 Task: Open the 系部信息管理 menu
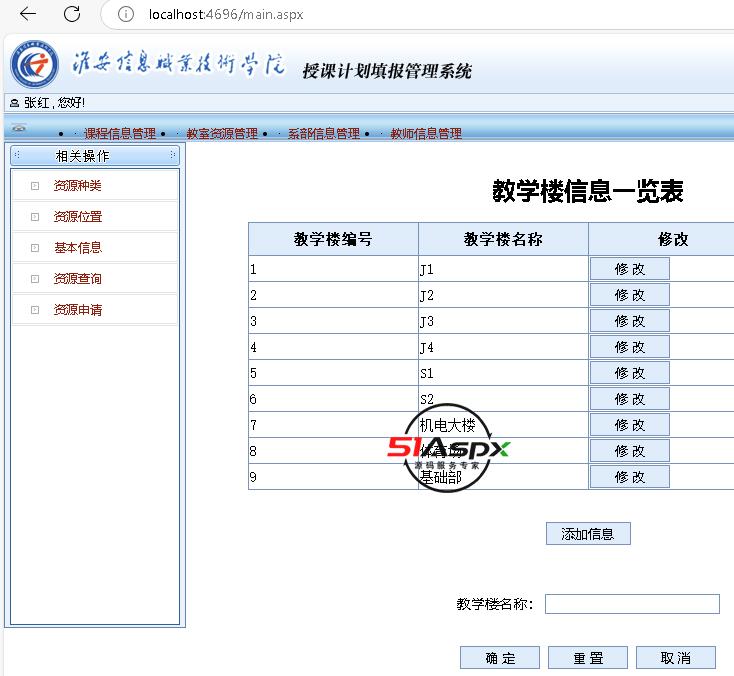point(323,133)
